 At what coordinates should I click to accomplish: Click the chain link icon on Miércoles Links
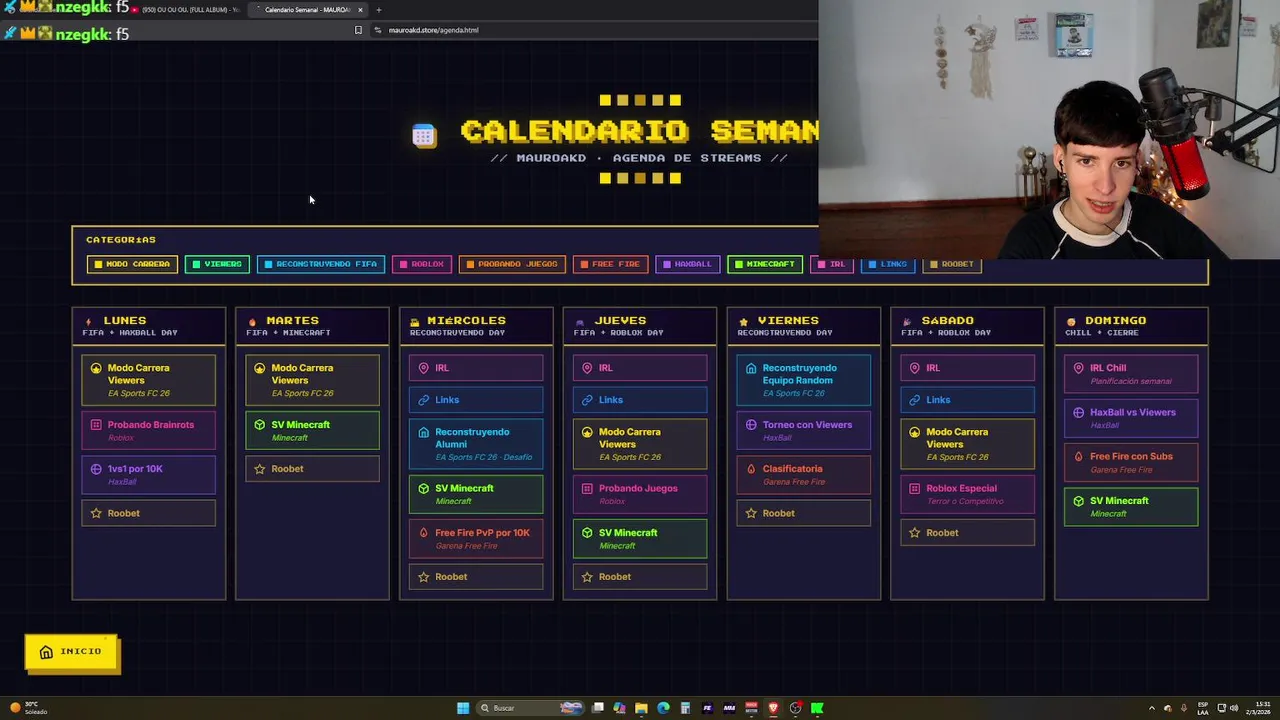pyautogui.click(x=424, y=400)
